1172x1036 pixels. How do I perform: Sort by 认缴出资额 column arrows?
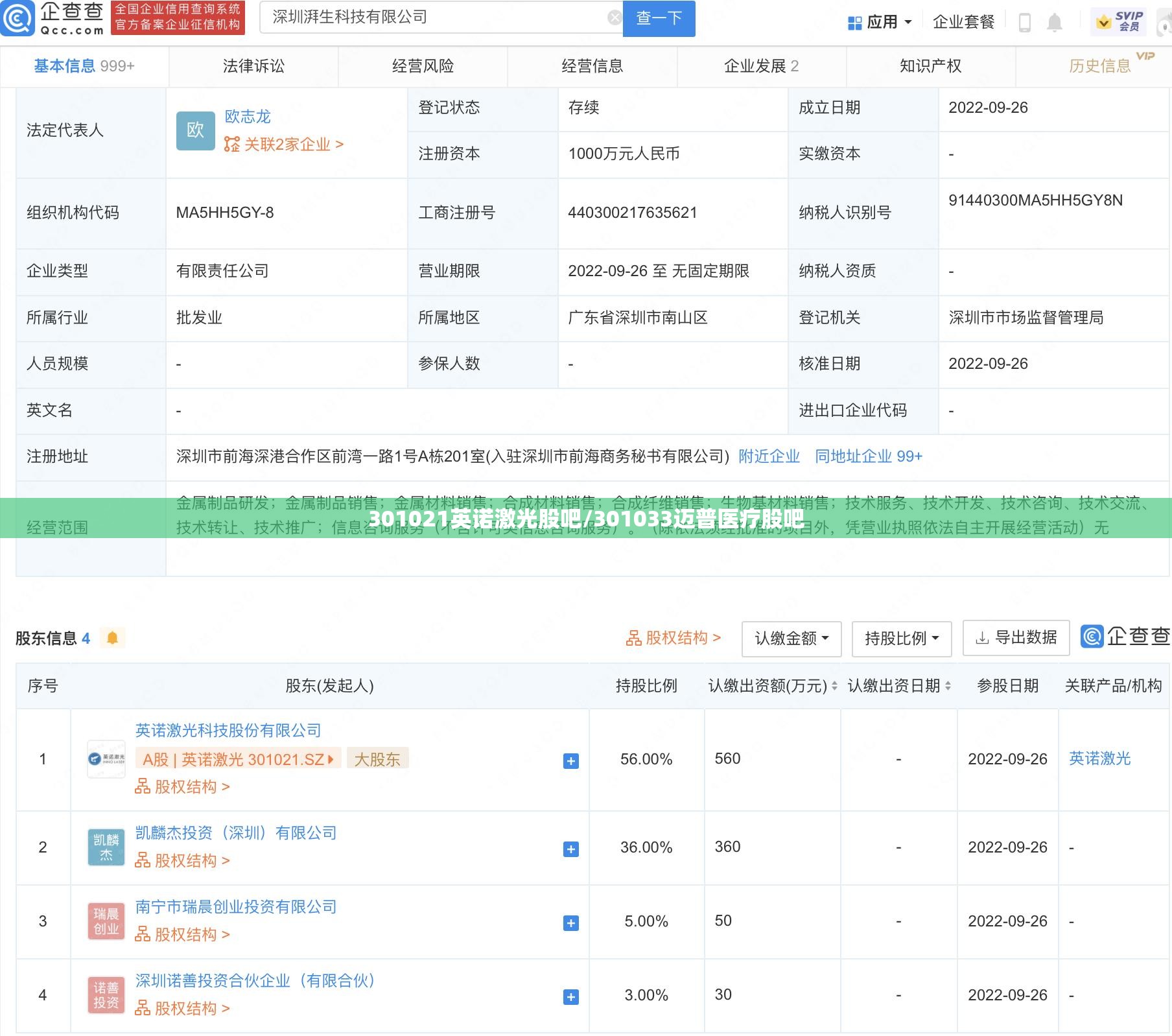834,686
